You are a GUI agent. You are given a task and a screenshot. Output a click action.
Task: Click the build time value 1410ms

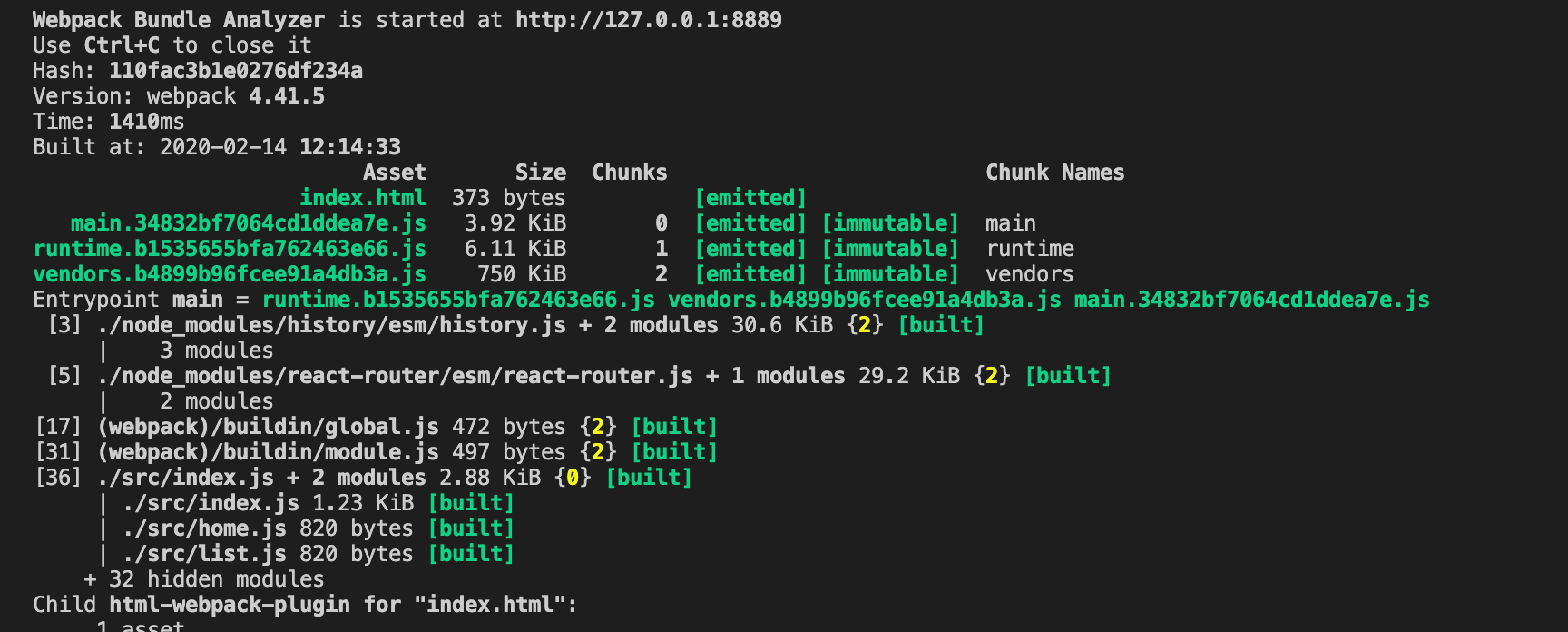(146, 122)
